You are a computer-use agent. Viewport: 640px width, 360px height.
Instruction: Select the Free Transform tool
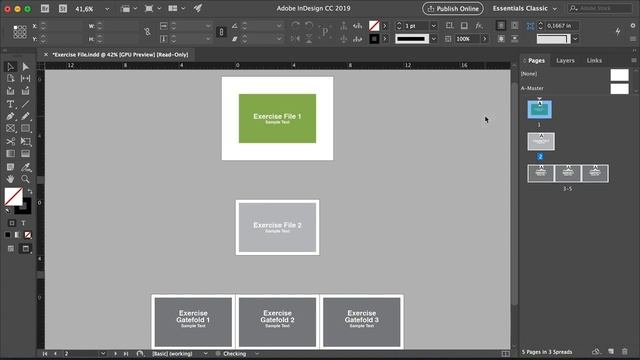point(25,142)
